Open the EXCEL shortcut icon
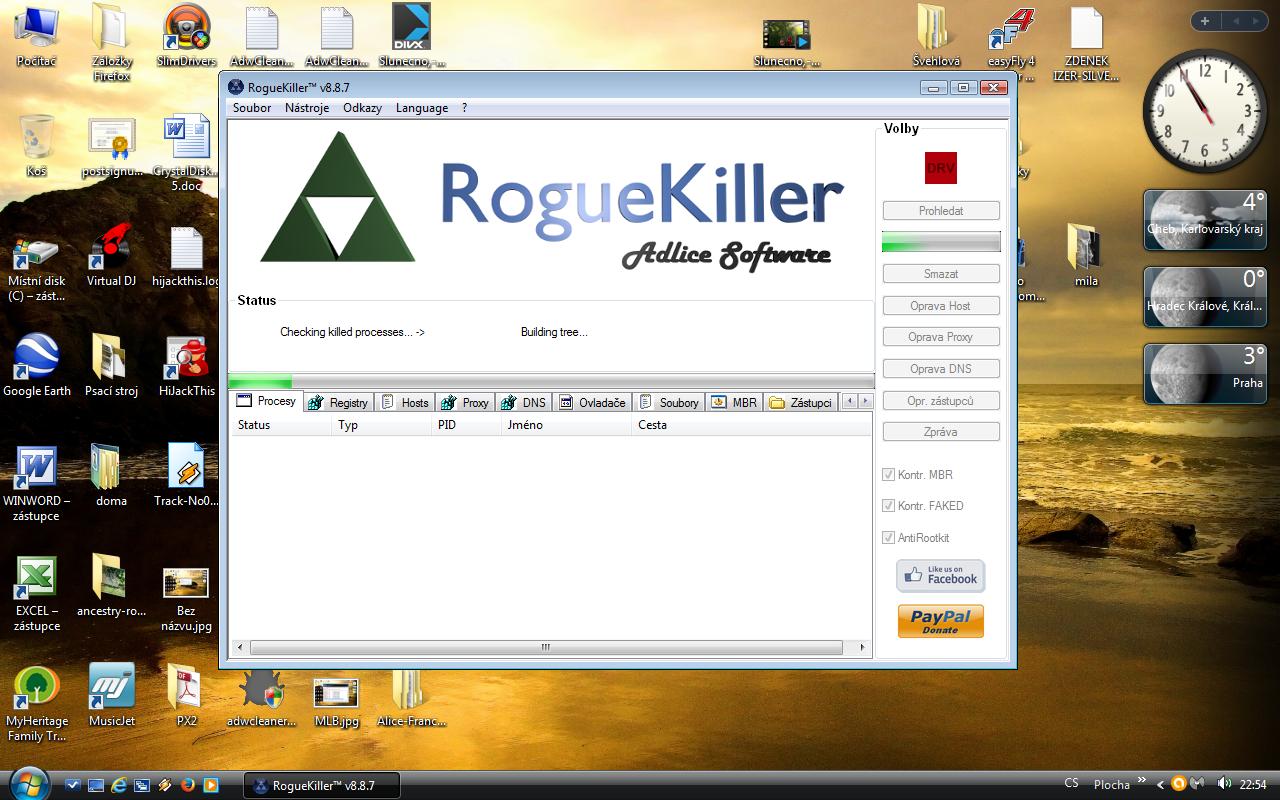The height and width of the screenshot is (800, 1280). [36, 594]
